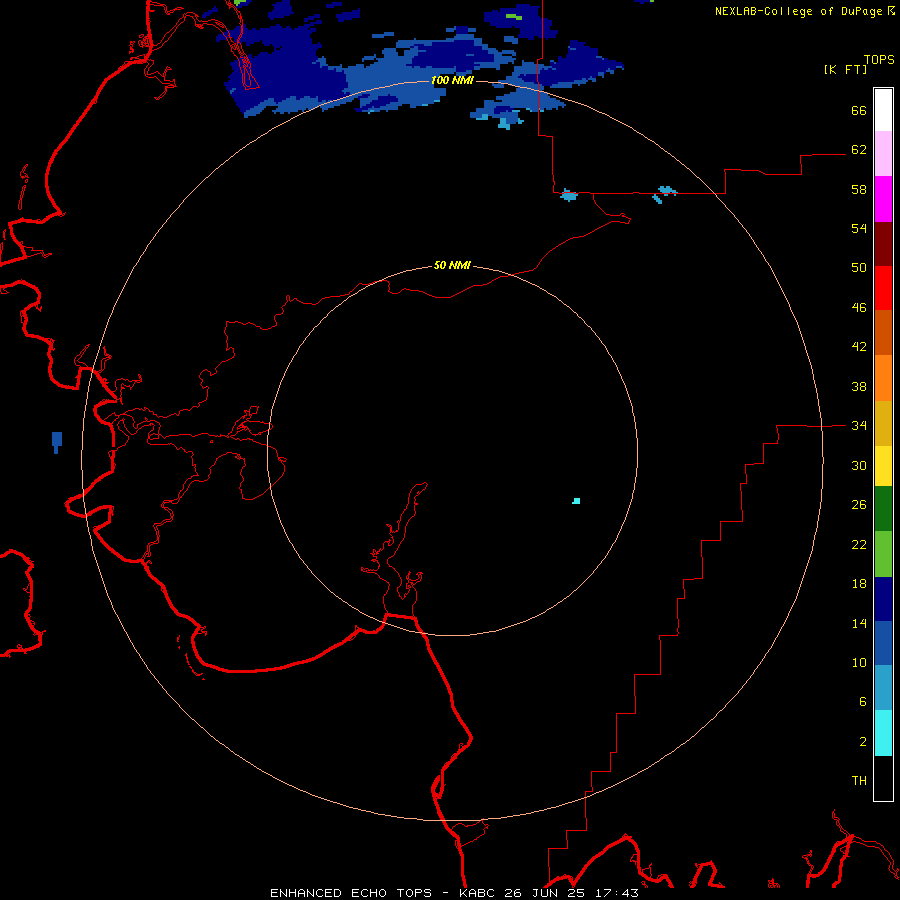Click the legend value 6
Image resolution: width=900 pixels, height=900 pixels.
click(862, 701)
